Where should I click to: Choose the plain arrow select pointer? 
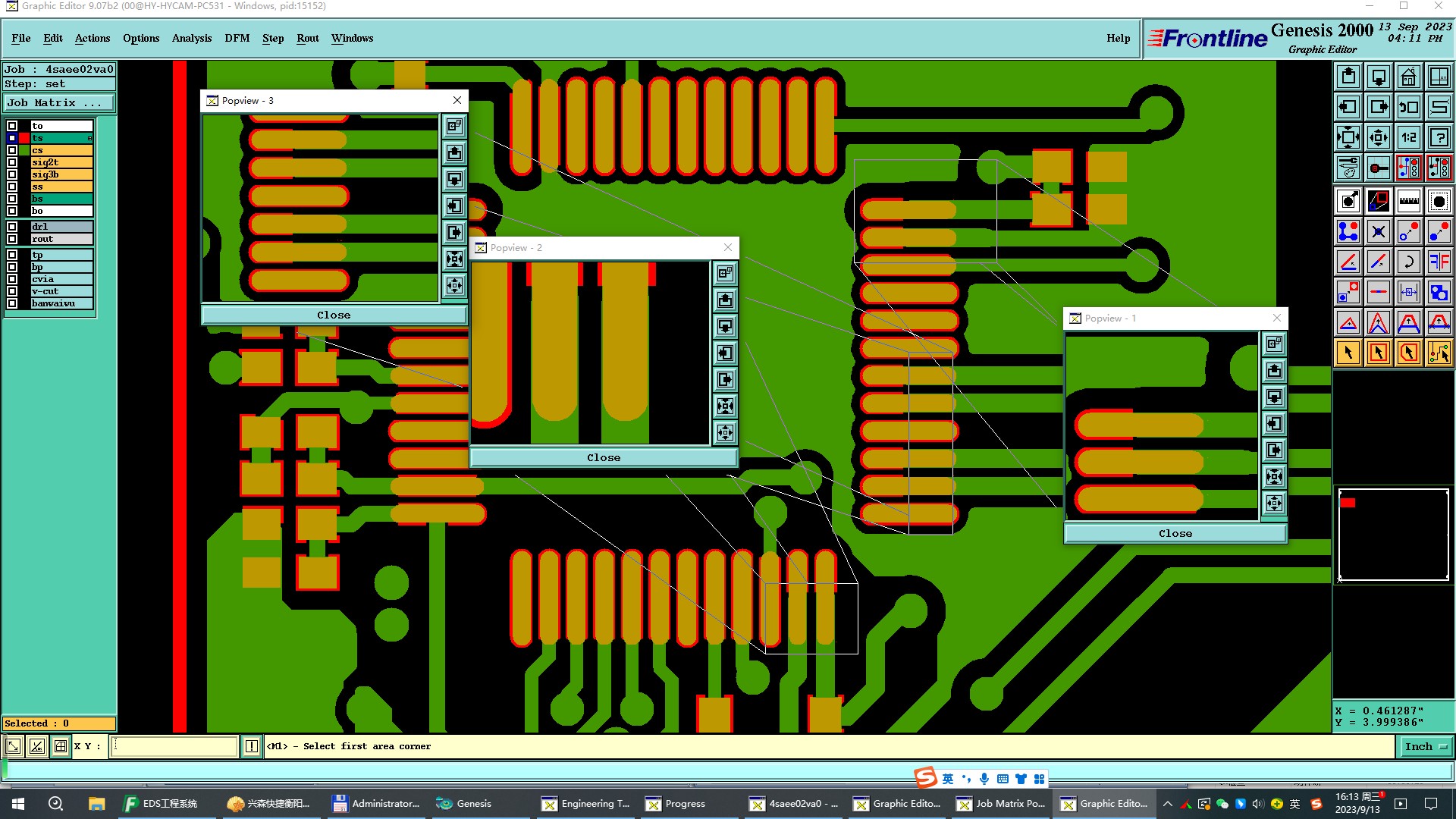[x=1348, y=353]
